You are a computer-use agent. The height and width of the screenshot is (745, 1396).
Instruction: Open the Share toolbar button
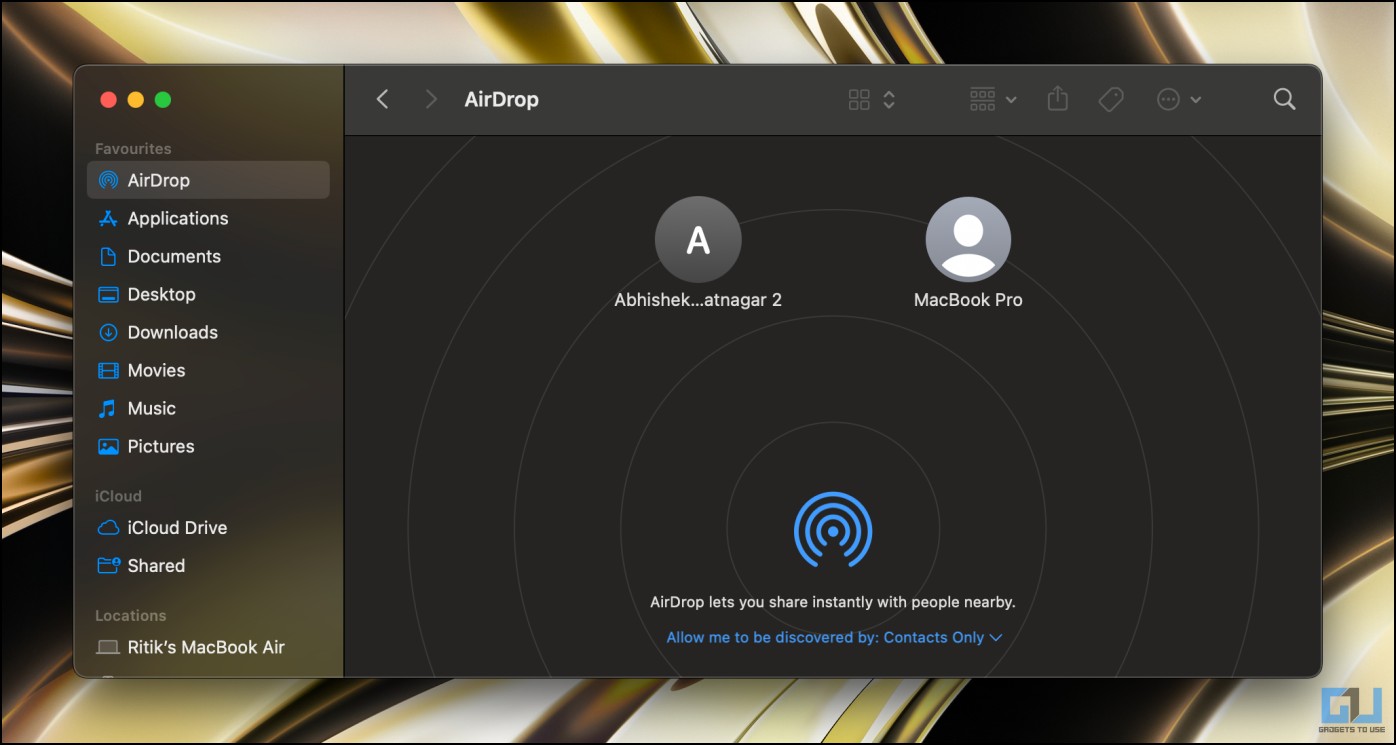(x=1058, y=99)
